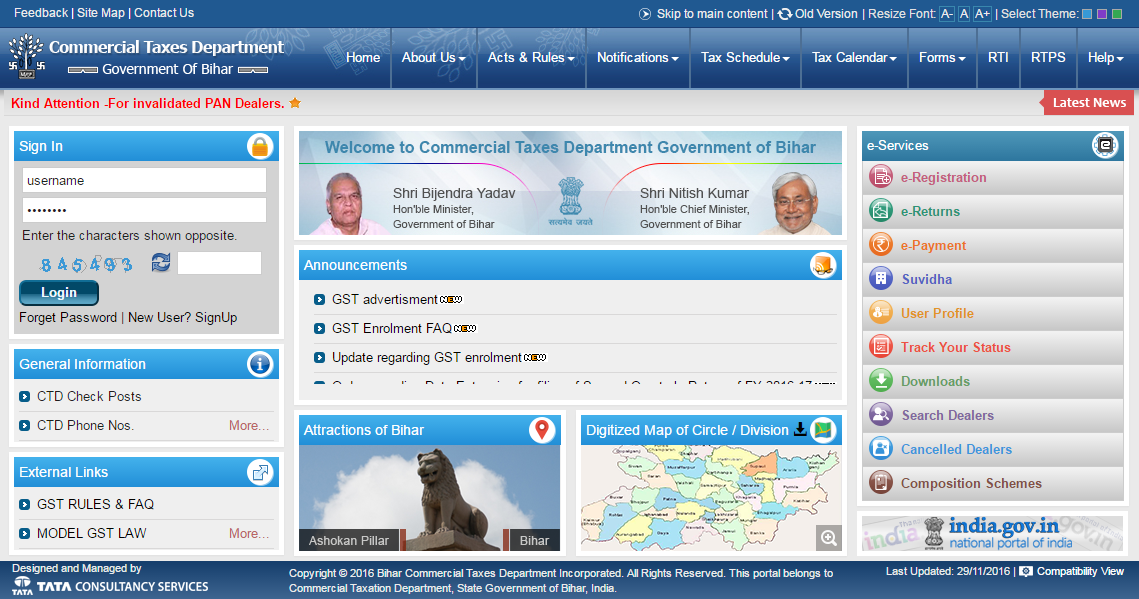1139x599 pixels.
Task: Zoom into the circle division map
Action: 828,538
